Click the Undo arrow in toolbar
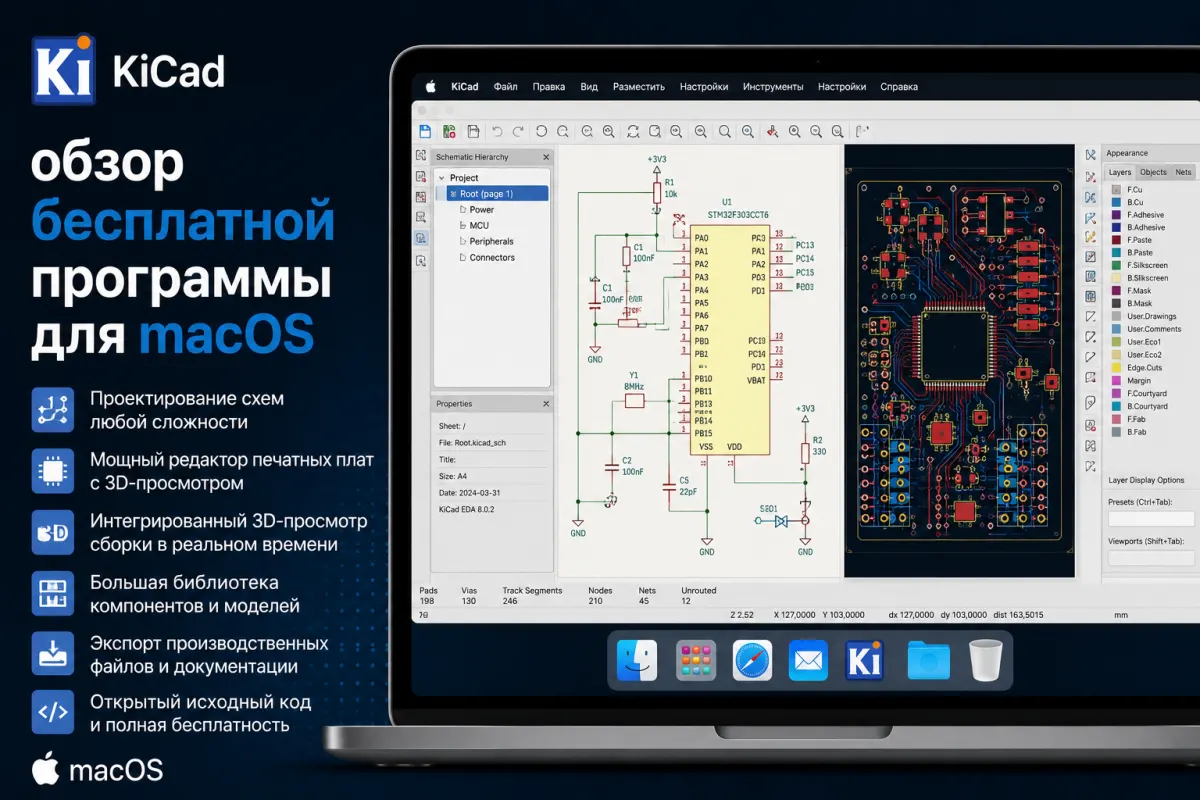 pyautogui.click(x=498, y=131)
